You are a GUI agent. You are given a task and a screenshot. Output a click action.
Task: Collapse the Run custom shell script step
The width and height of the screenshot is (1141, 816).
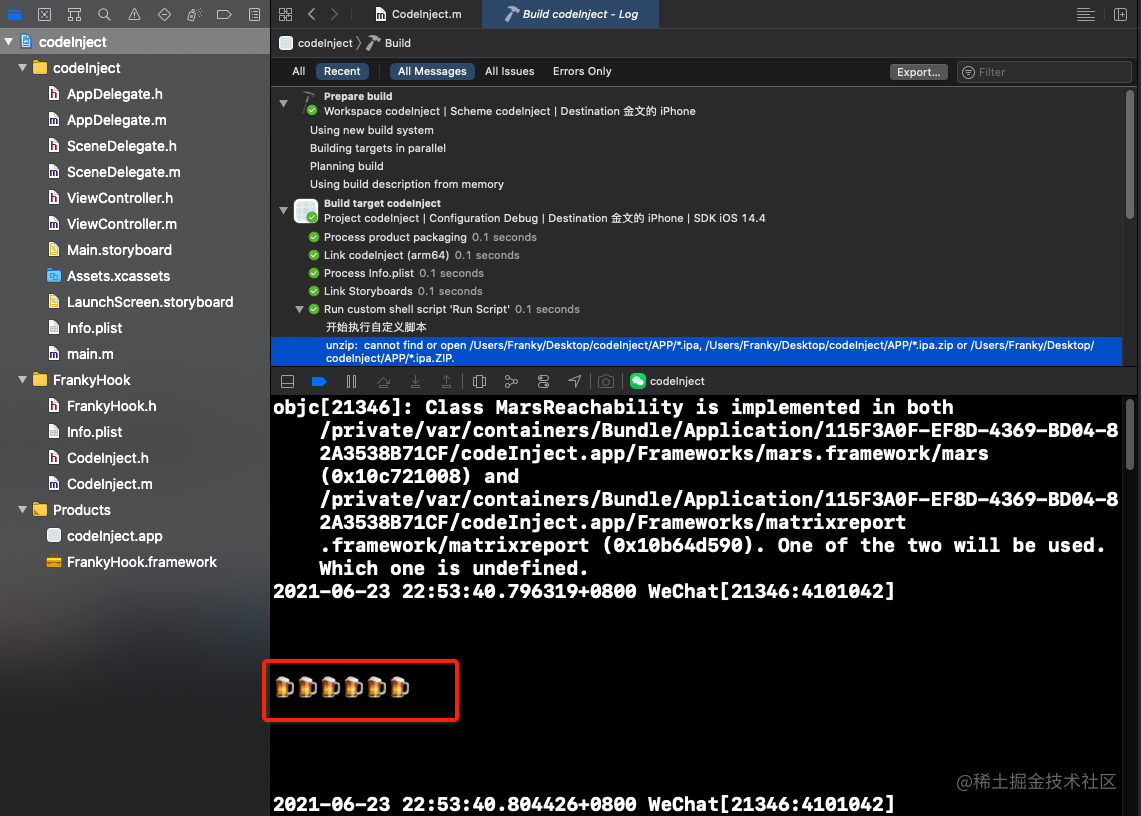tap(299, 309)
